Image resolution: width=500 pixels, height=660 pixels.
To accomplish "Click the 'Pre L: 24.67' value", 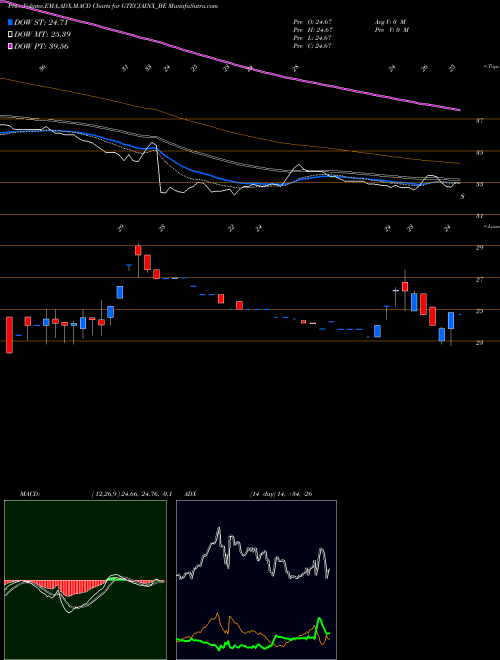I will (313, 38).
